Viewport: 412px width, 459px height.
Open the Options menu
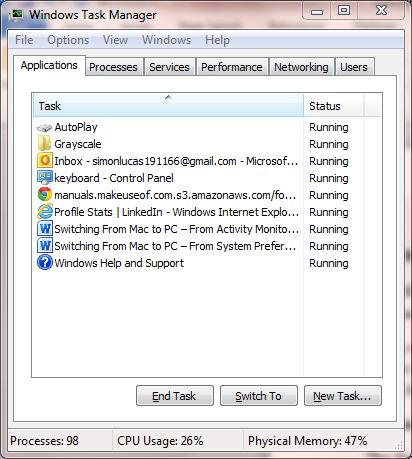tap(68, 40)
